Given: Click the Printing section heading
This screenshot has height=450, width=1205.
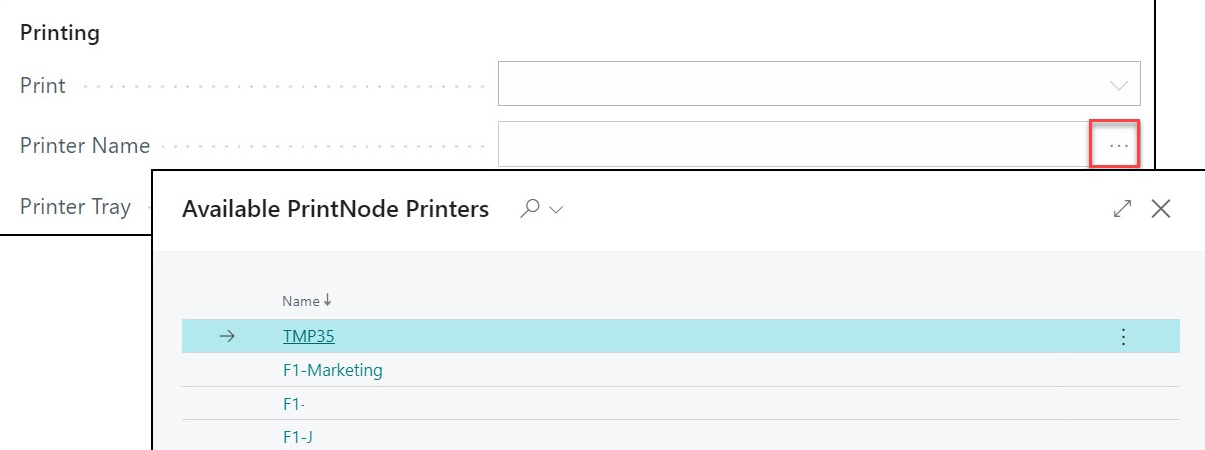Looking at the screenshot, I should point(60,33).
